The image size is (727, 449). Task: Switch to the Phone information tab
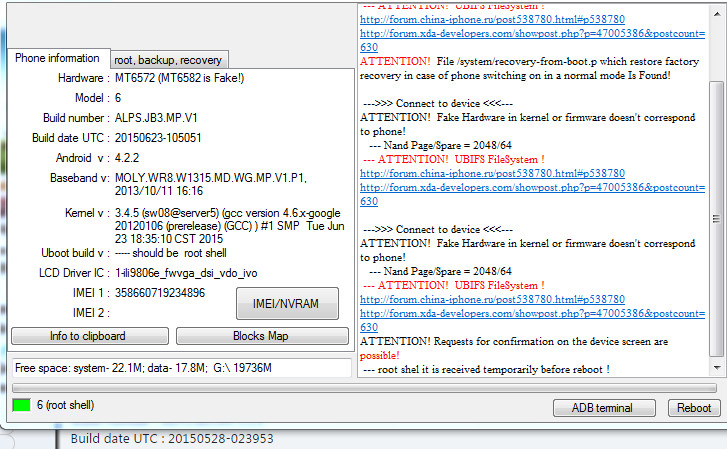click(57, 58)
